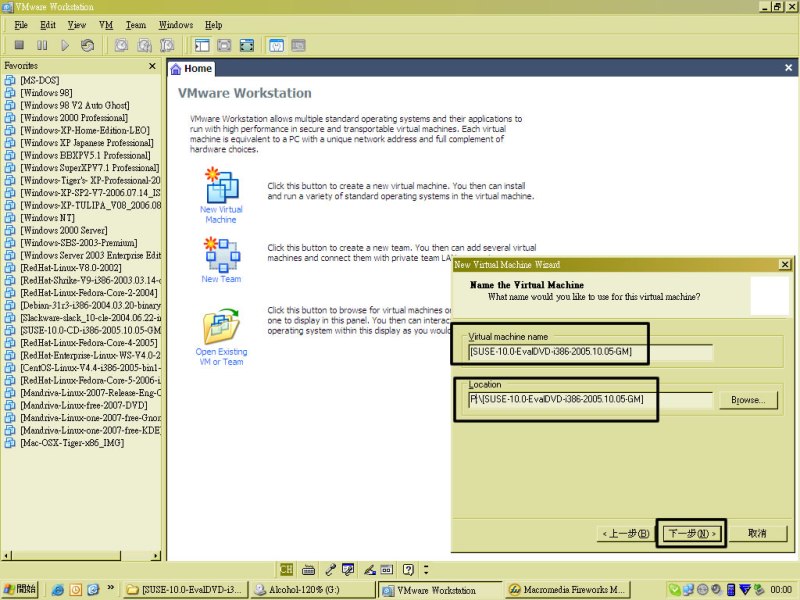Close the Home tab with X
This screenshot has width=800, height=600.
tap(788, 68)
